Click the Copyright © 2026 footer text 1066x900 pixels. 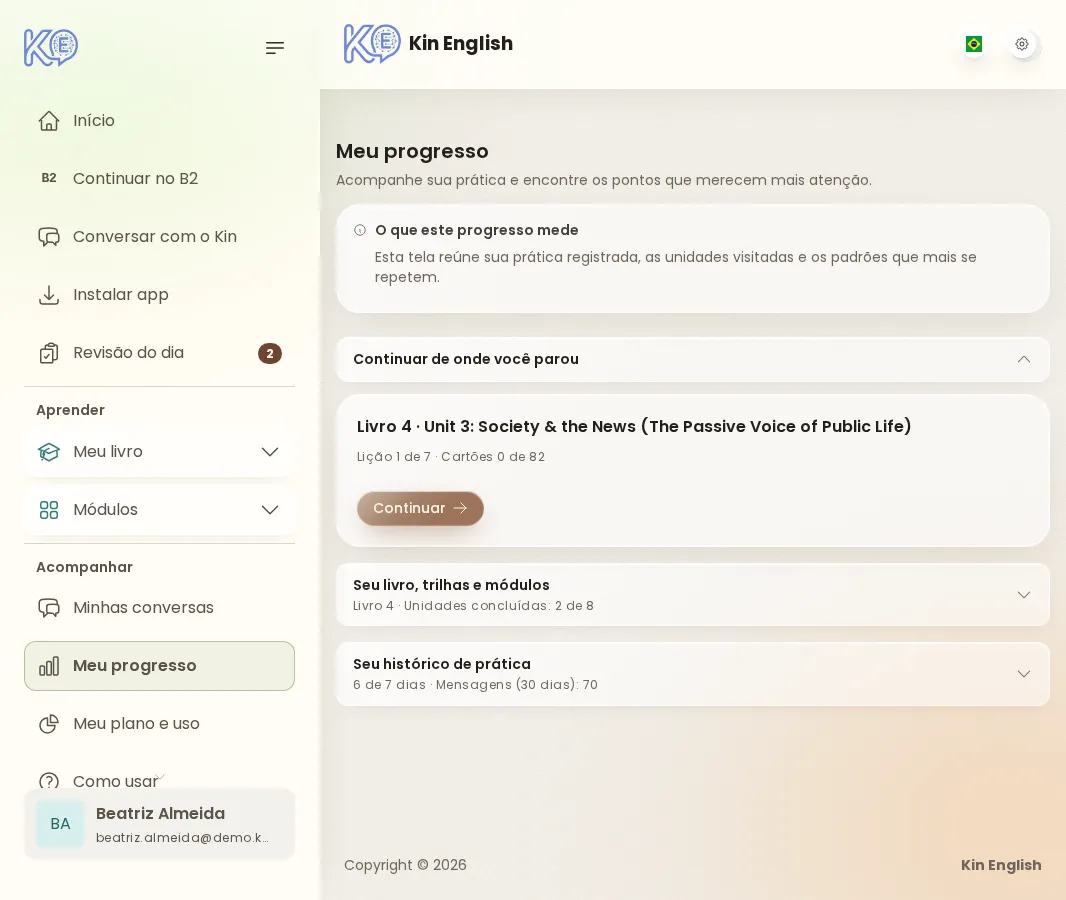[405, 865]
